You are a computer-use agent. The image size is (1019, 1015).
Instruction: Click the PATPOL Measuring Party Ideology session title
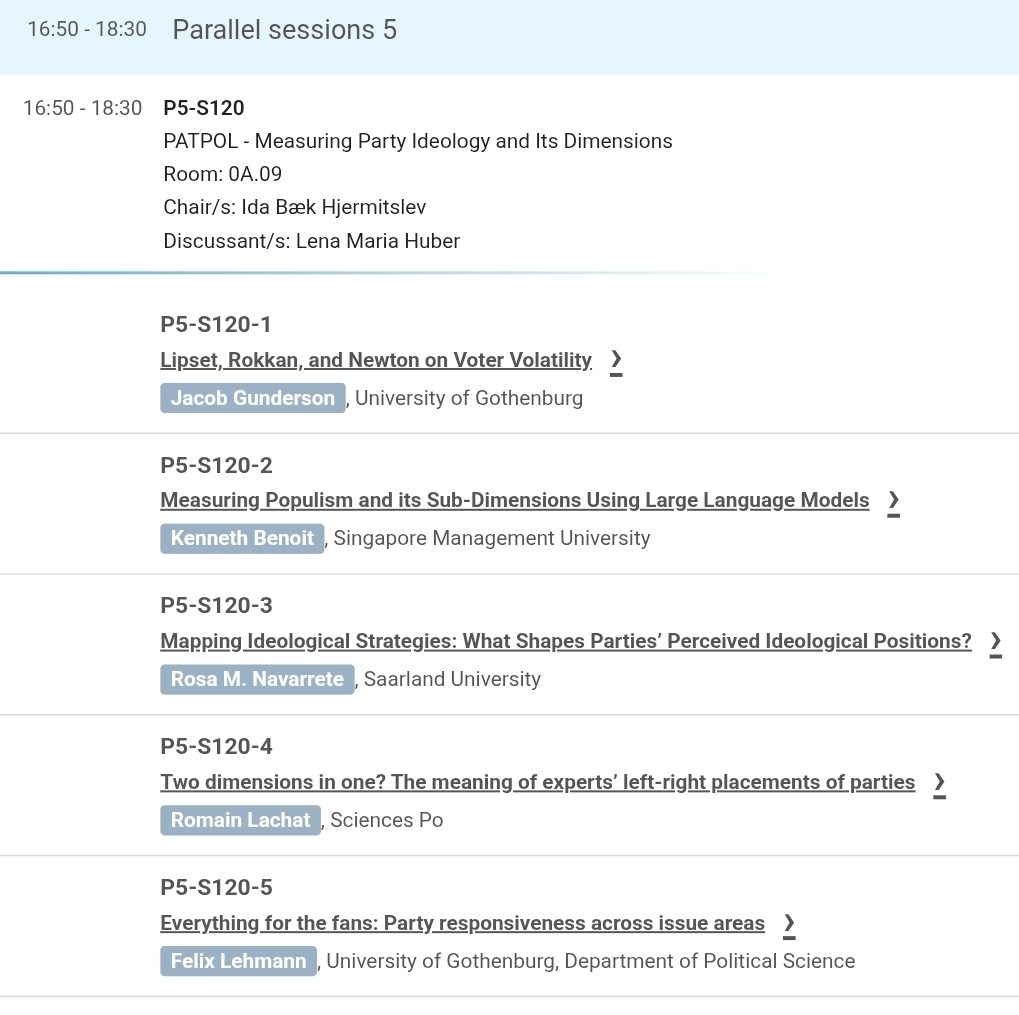click(x=418, y=141)
